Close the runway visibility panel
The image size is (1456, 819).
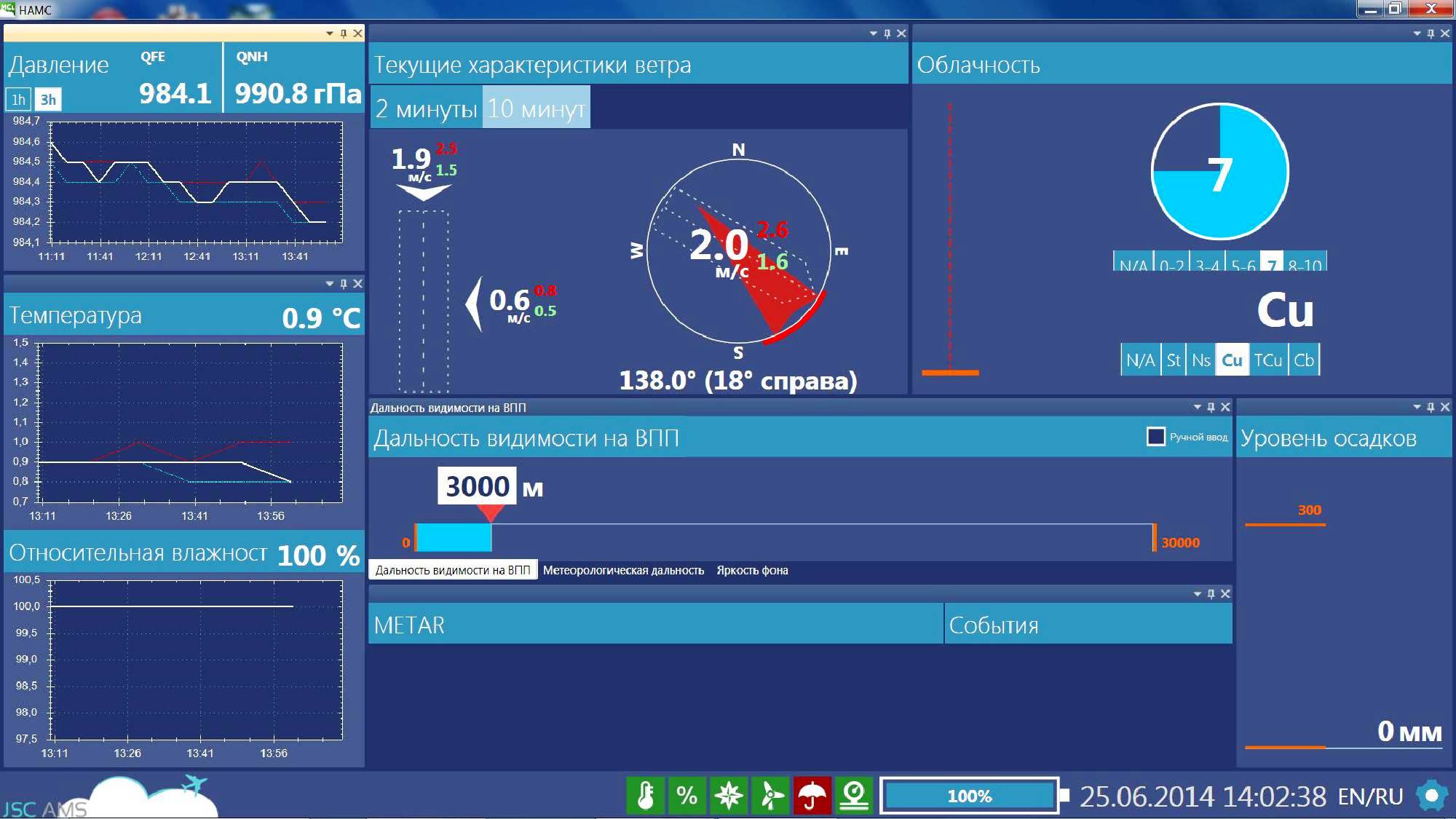point(1225,407)
